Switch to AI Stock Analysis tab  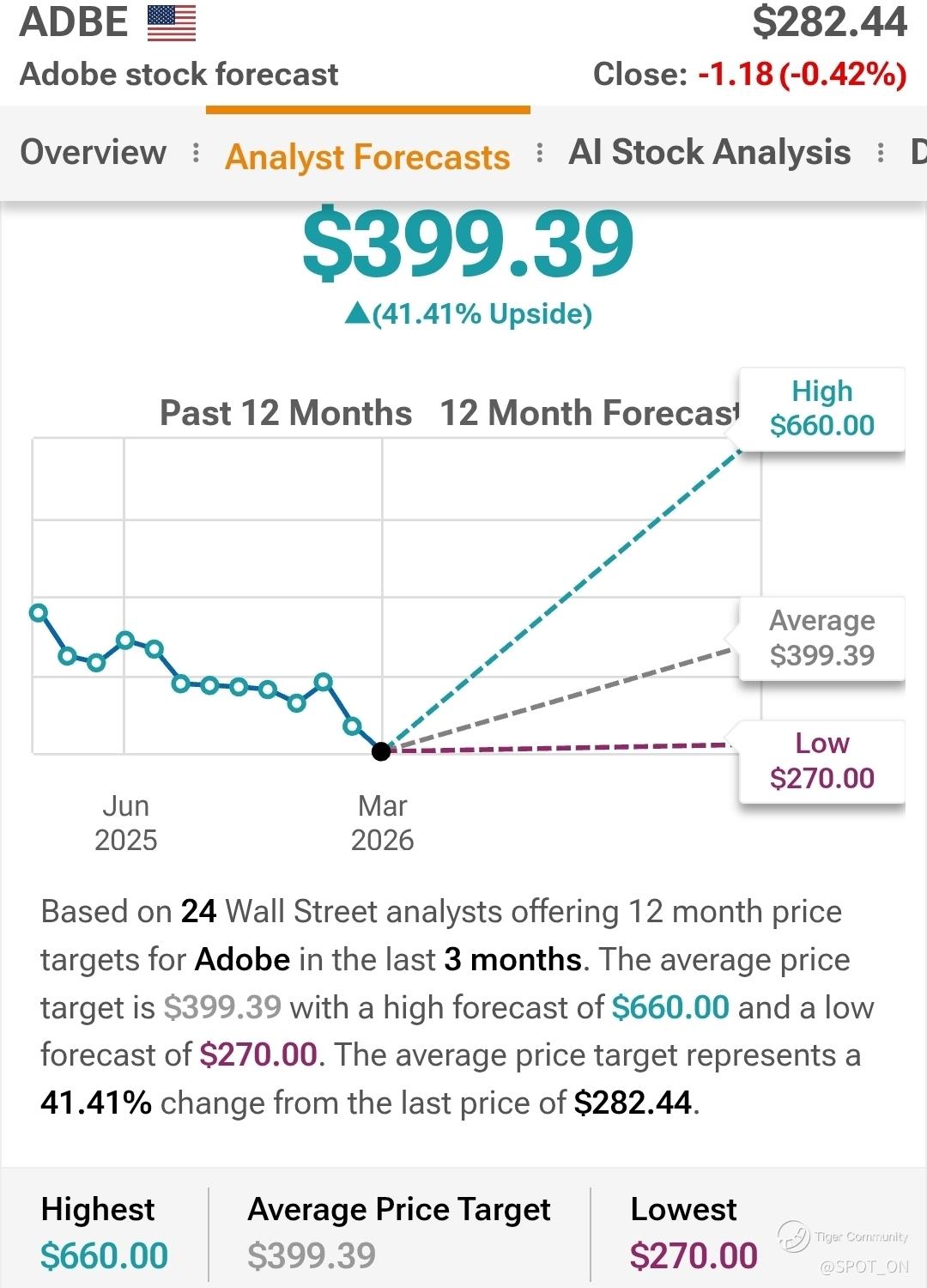pos(709,153)
